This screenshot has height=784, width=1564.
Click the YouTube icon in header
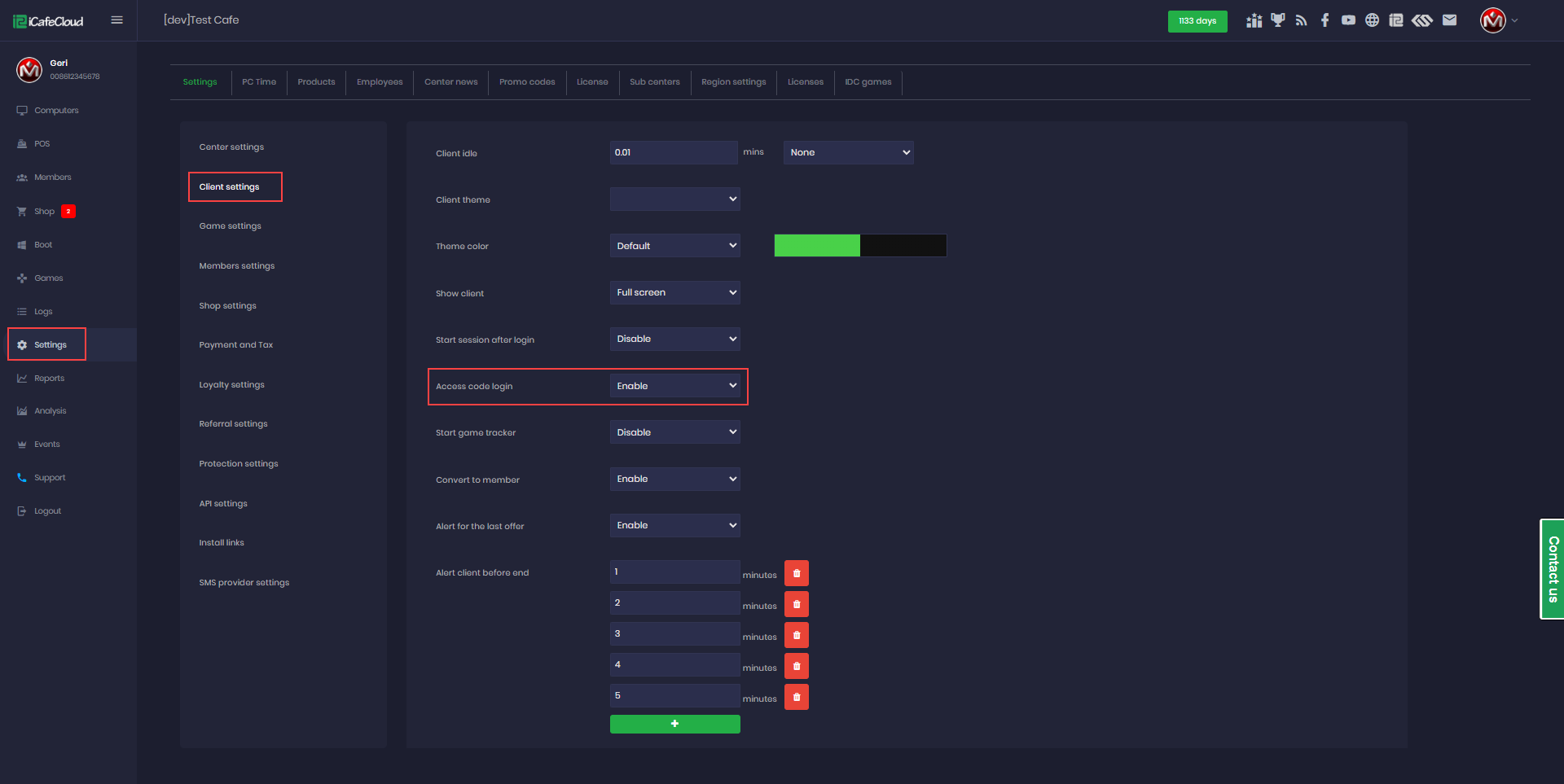(1348, 20)
